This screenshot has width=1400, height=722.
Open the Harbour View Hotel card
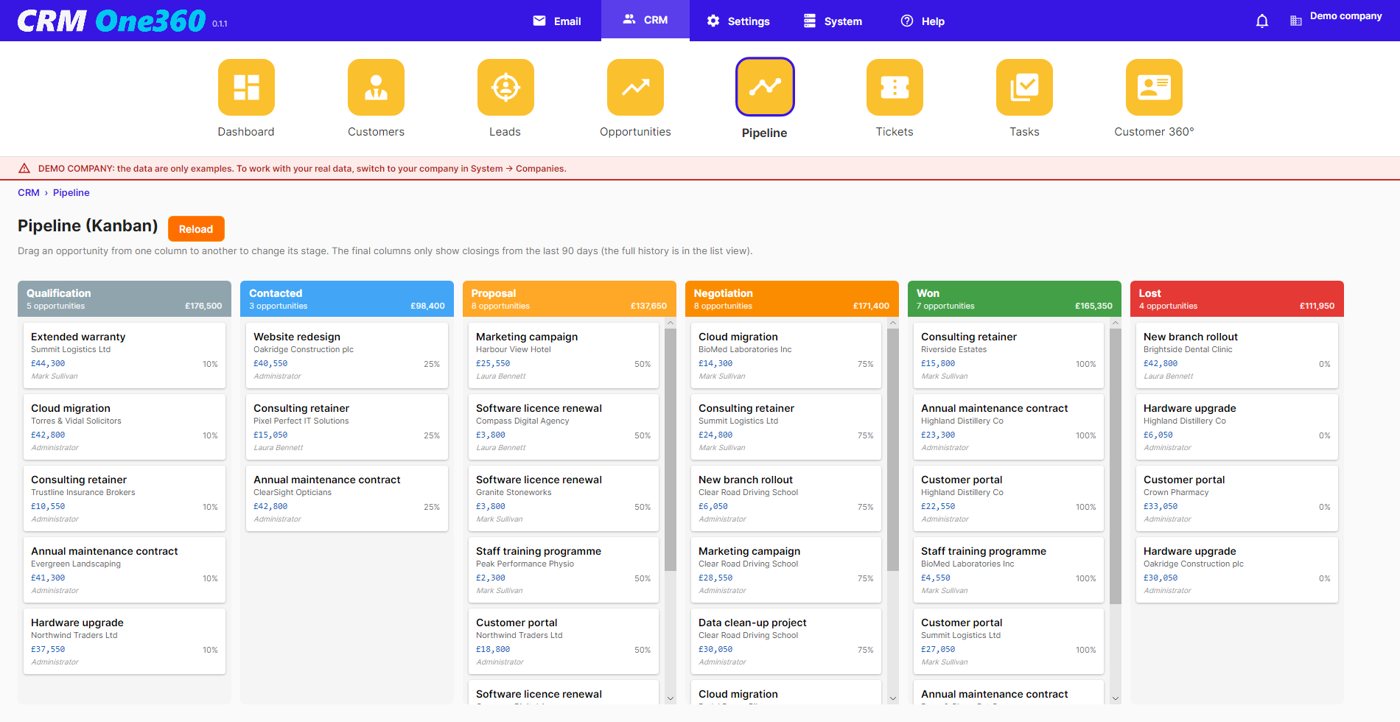pos(564,355)
